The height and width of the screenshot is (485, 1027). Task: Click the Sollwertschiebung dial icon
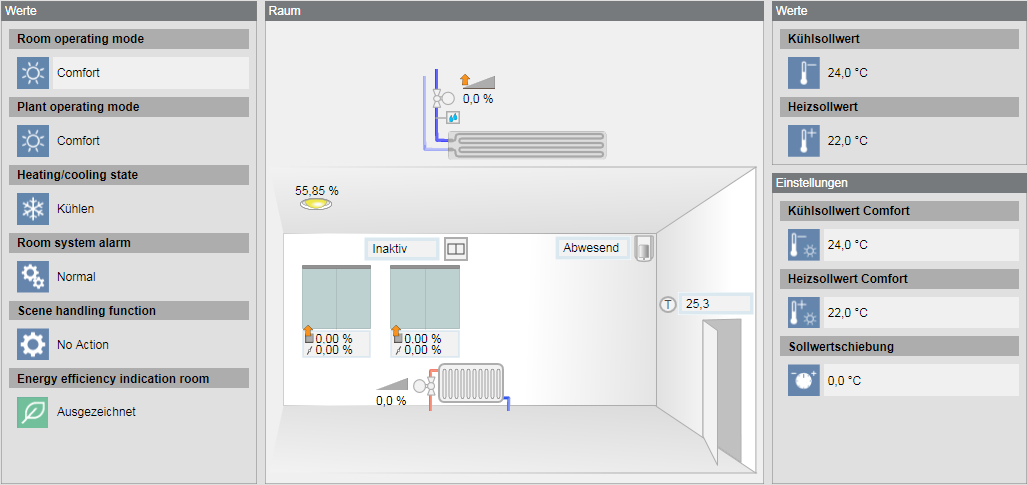803,380
